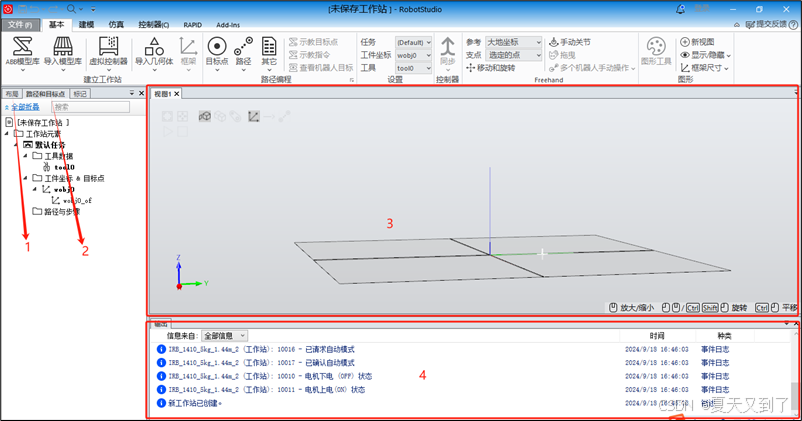Activate 手动关节 jog joint tool

(570, 42)
